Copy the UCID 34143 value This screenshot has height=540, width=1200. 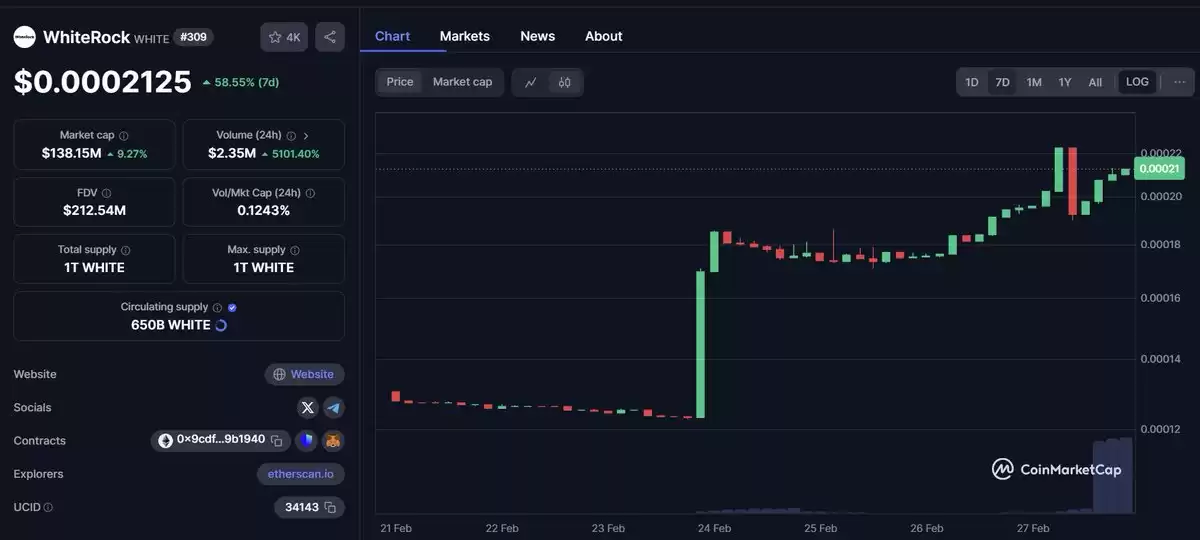329,507
